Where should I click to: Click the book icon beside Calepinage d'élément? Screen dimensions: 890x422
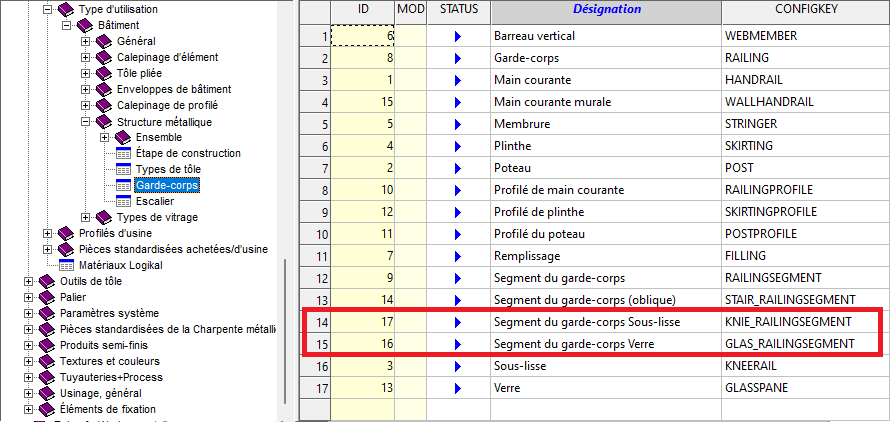point(104,57)
